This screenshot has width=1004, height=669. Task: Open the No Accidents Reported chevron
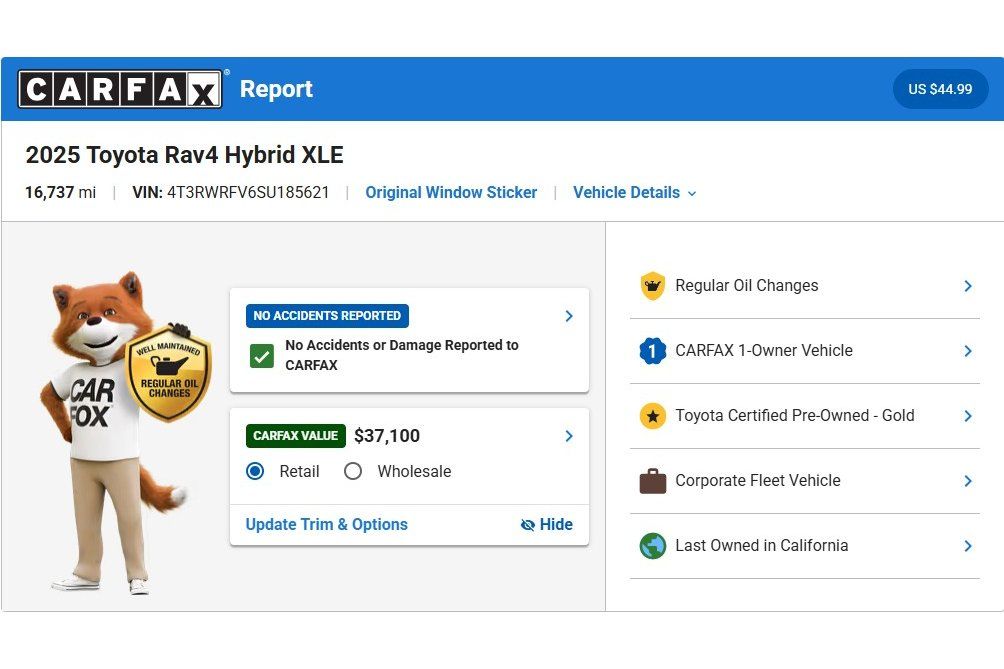(x=569, y=316)
